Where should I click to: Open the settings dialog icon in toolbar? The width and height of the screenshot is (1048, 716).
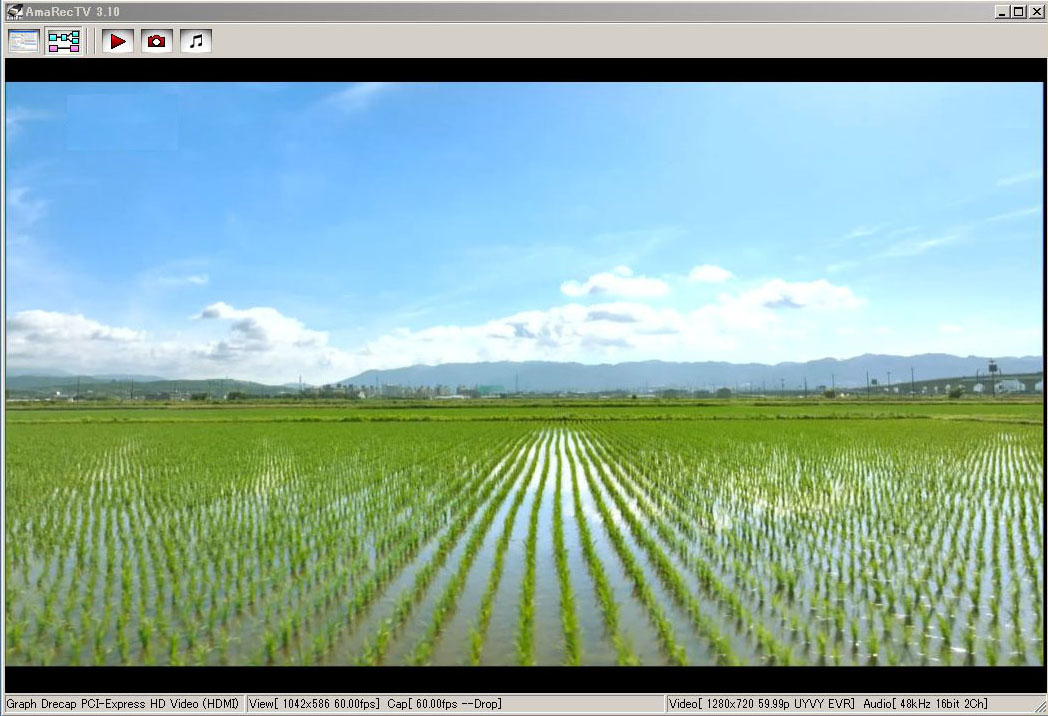(x=24, y=41)
